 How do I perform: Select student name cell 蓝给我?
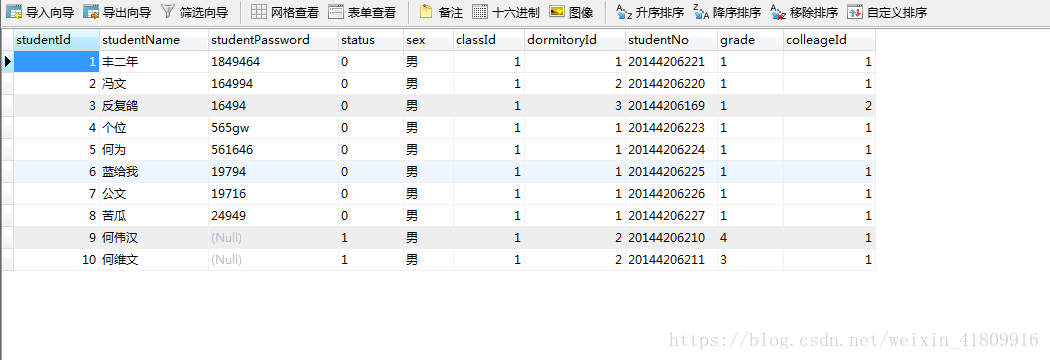pyautogui.click(x=154, y=172)
